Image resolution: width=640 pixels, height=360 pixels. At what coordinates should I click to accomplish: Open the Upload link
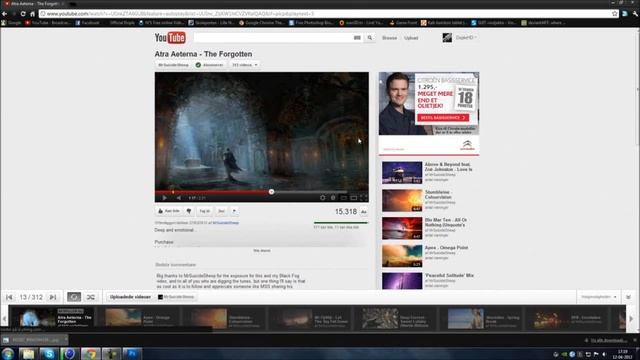click(411, 38)
